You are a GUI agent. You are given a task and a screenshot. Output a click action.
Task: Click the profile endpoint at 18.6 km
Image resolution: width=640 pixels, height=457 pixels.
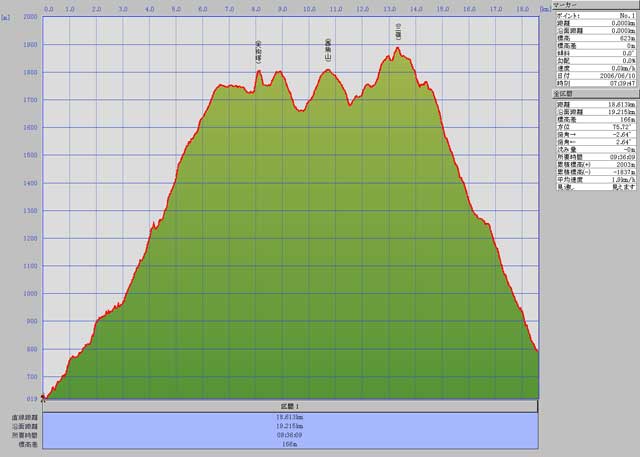[x=538, y=352]
